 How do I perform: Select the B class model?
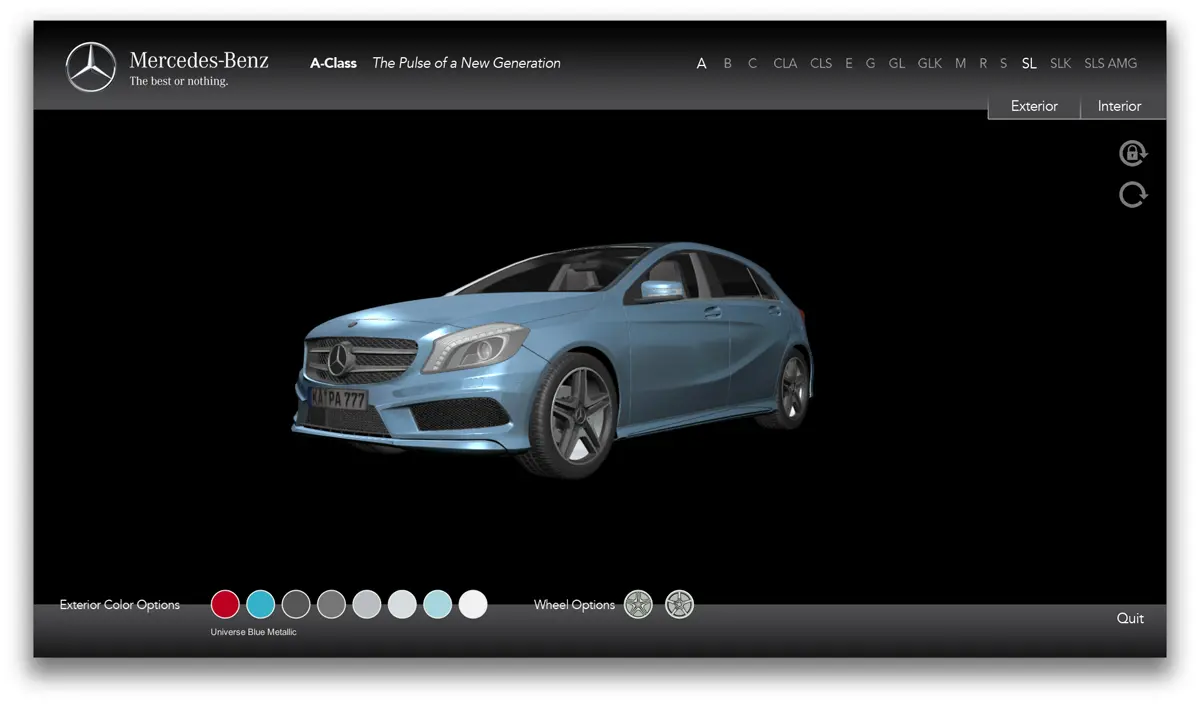[x=727, y=63]
